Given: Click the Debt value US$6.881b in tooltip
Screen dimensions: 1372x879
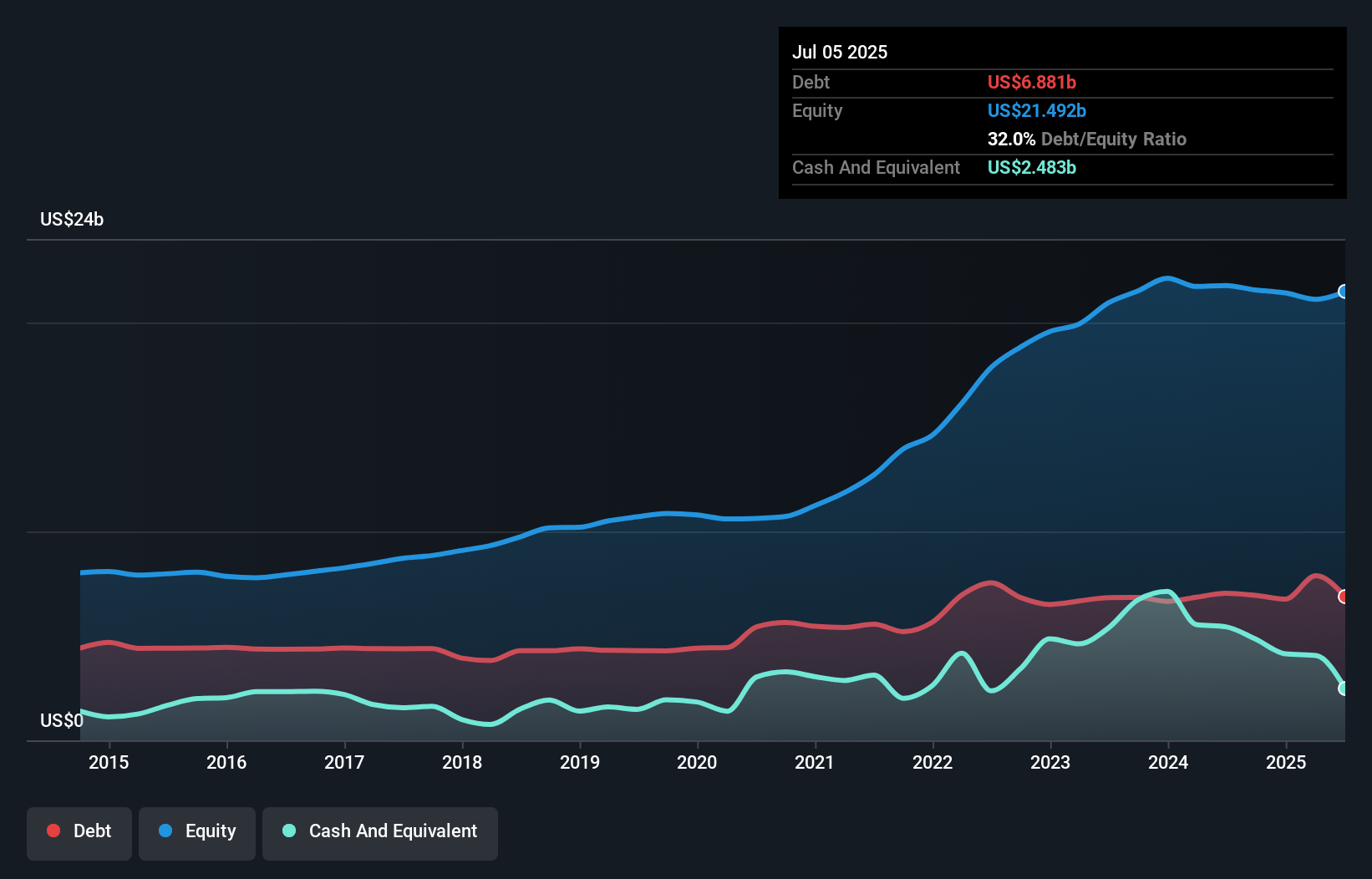Looking at the screenshot, I should (1032, 82).
